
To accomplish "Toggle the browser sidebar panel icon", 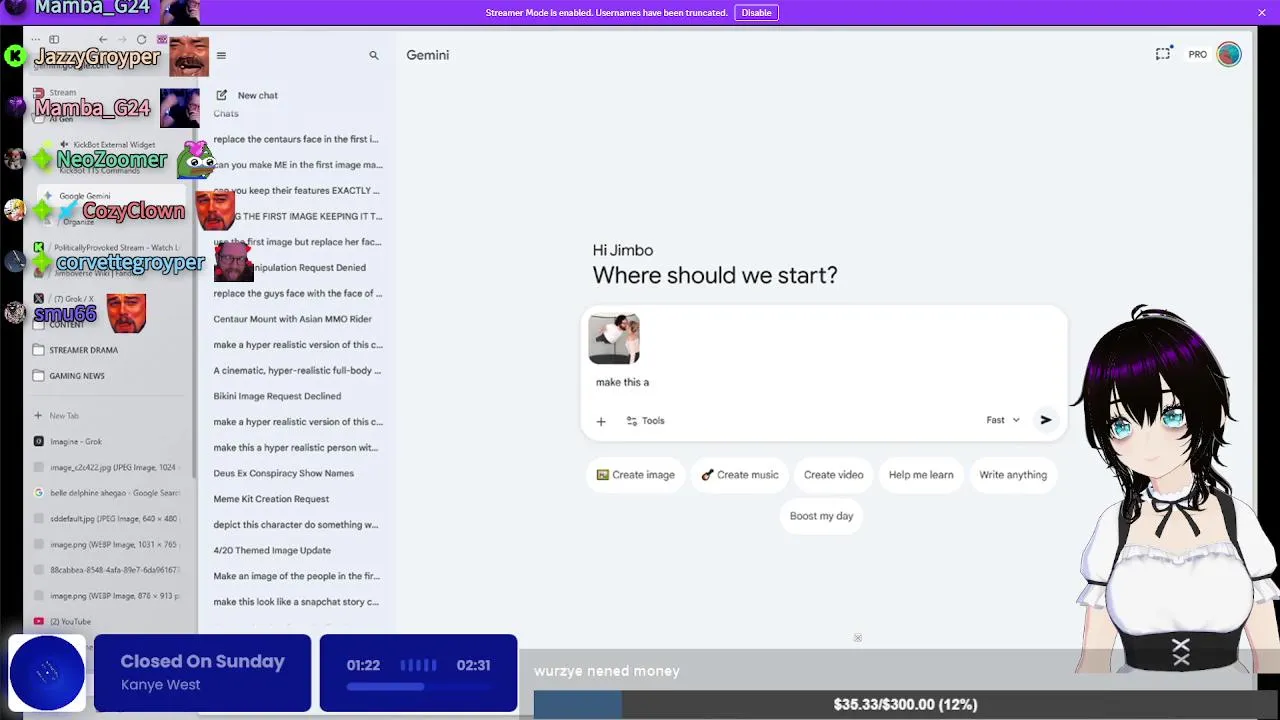I will (54, 40).
